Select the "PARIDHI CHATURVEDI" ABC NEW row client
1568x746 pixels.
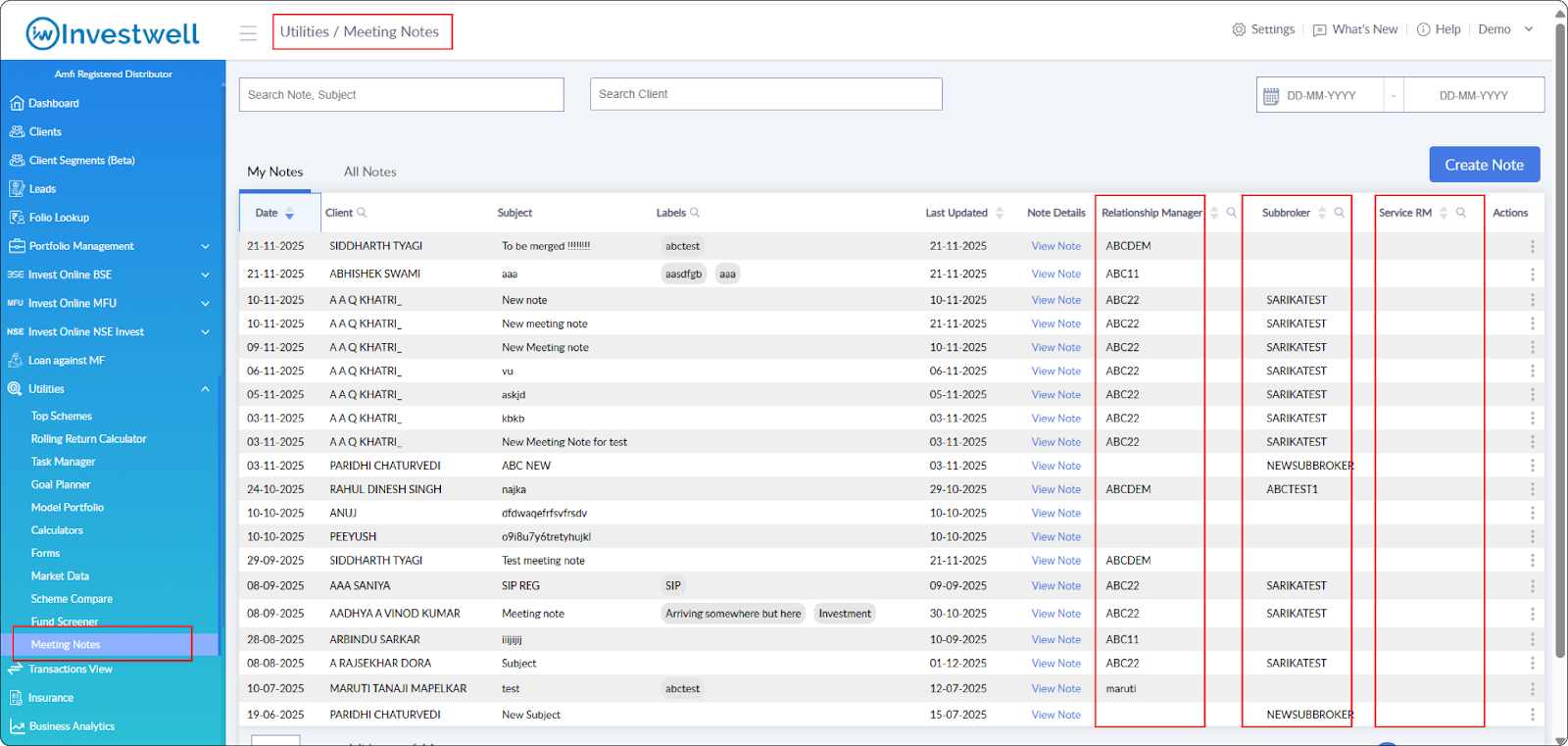[385, 466]
